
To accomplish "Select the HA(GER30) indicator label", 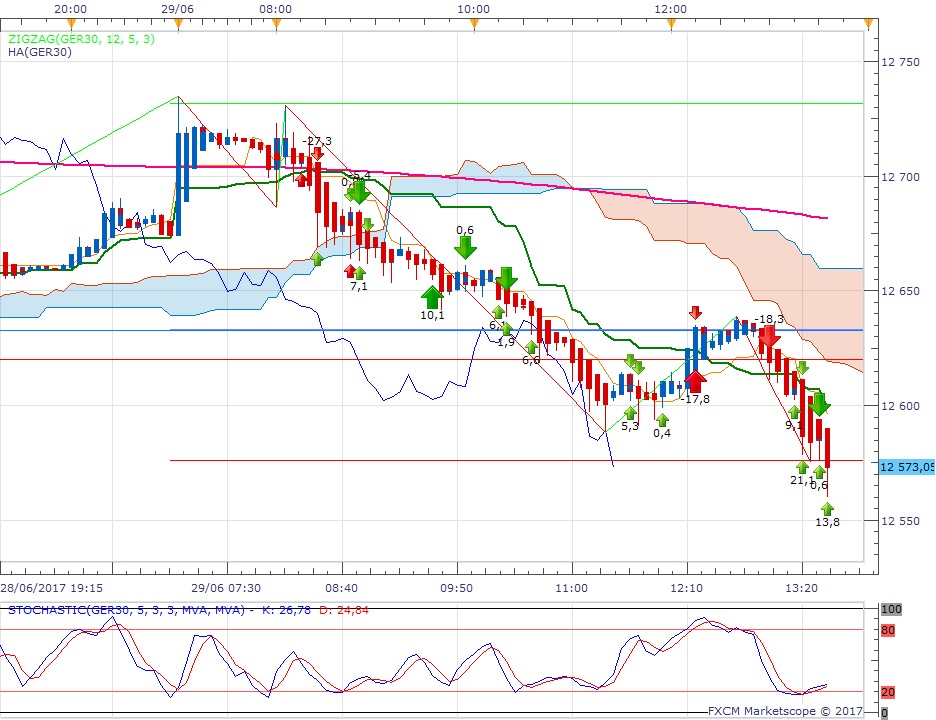I will click(40, 52).
